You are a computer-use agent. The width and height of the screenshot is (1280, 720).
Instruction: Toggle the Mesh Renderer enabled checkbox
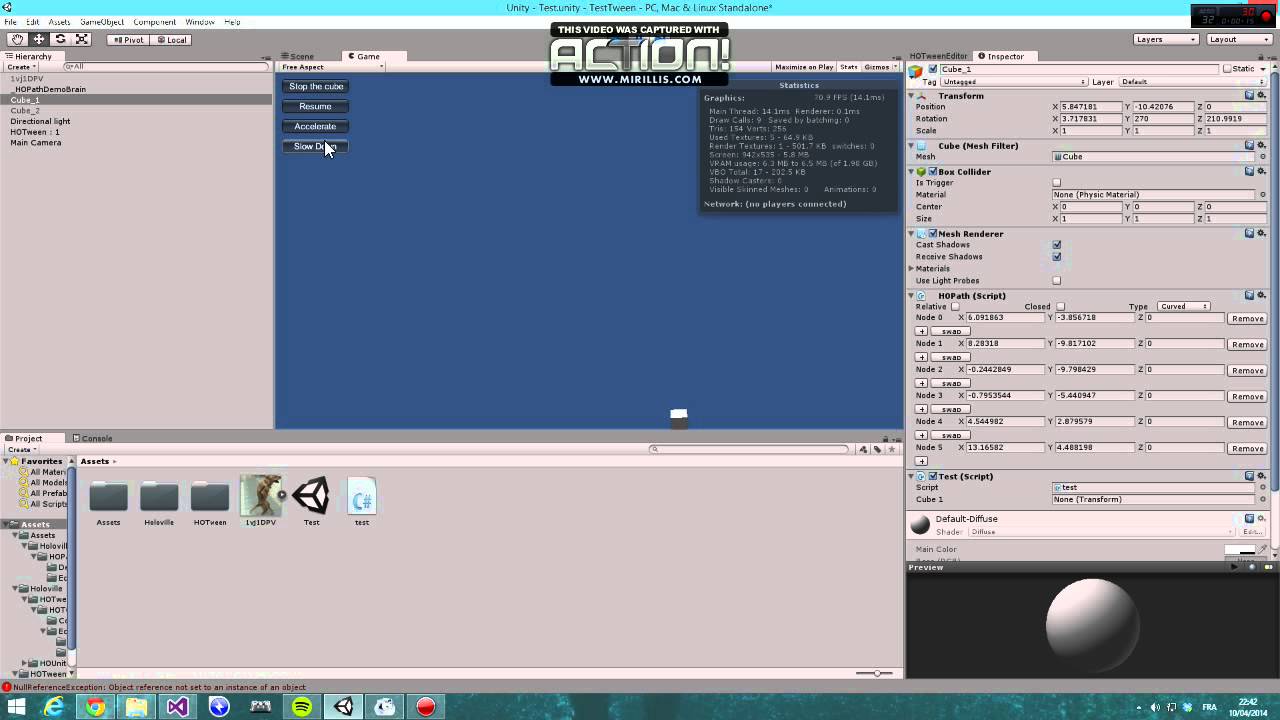pos(933,234)
